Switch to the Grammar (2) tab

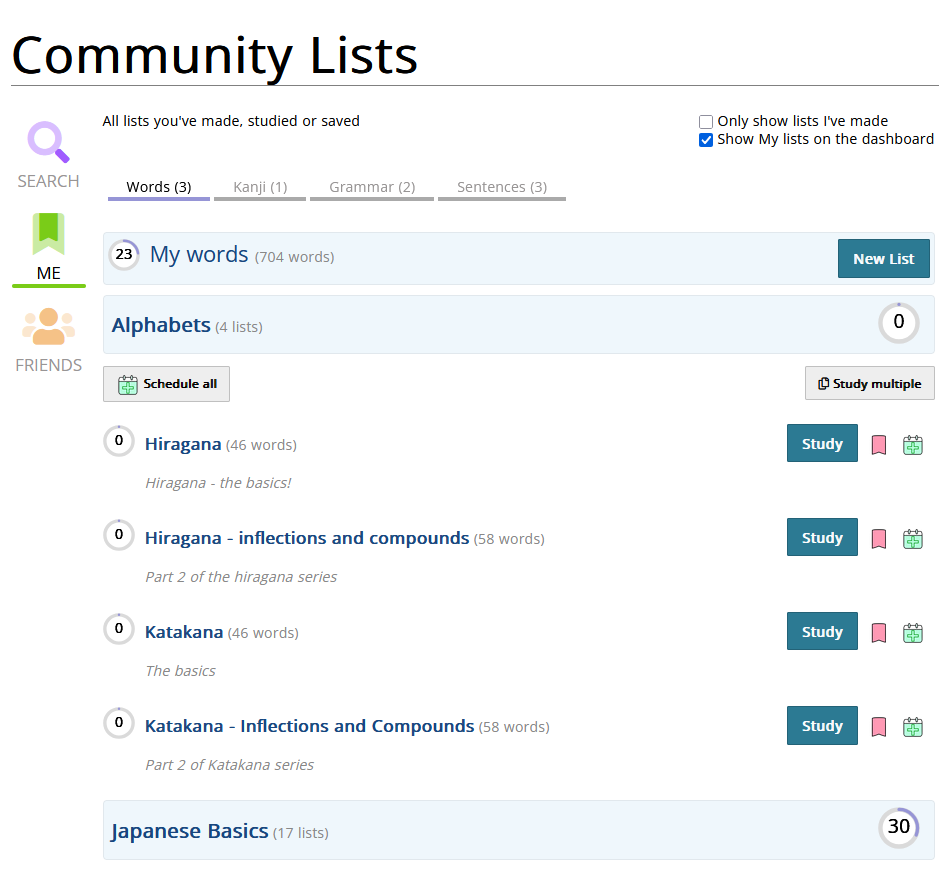point(372,187)
